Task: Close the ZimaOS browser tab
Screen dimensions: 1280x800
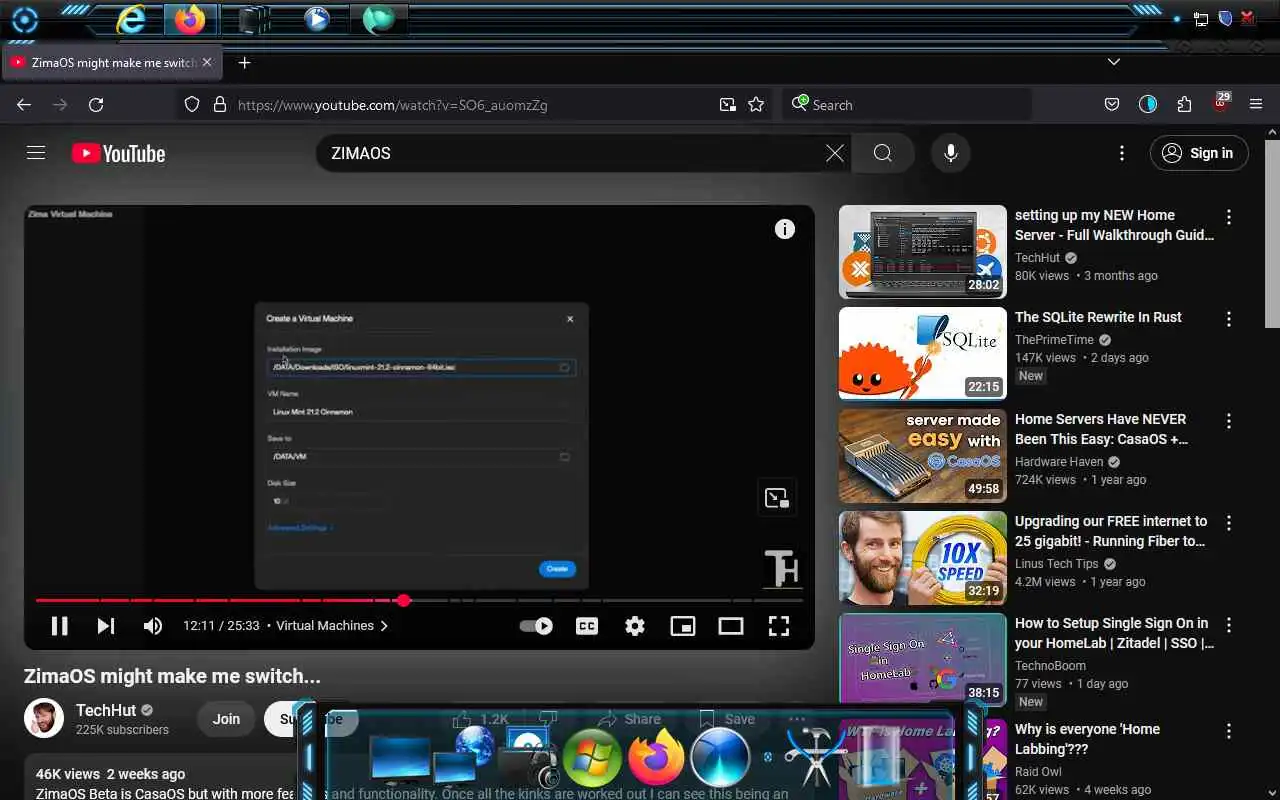Action: coord(207,62)
